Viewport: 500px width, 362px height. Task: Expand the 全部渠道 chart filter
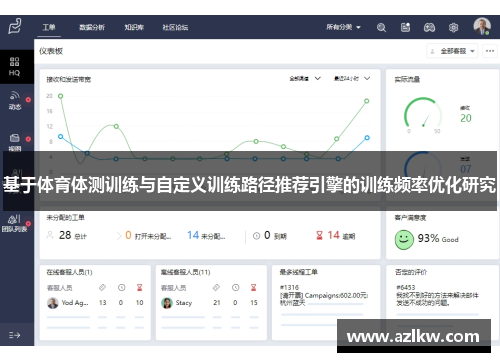click(305, 79)
